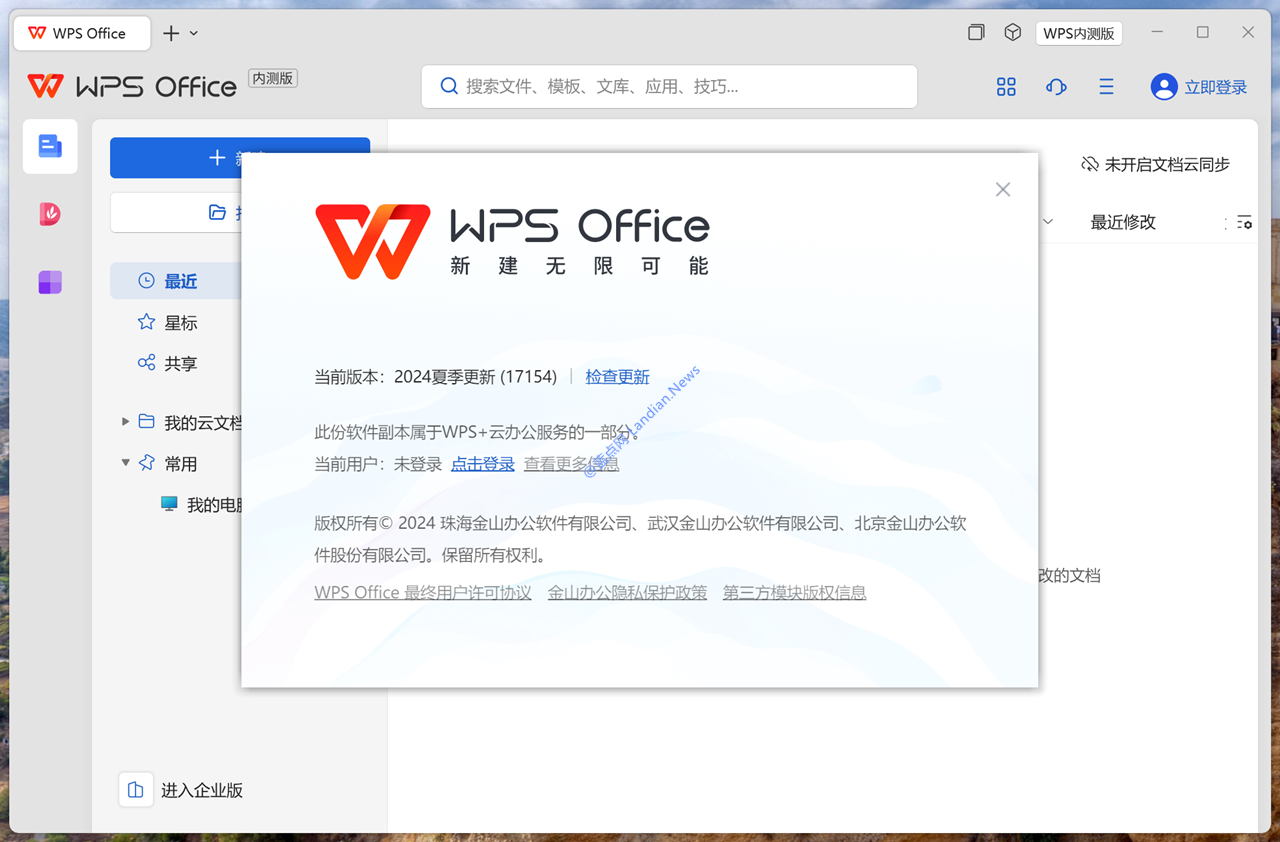Screen dimensions: 1280x842
Task: Open 第三方模块版权信息 link
Action: (794, 592)
